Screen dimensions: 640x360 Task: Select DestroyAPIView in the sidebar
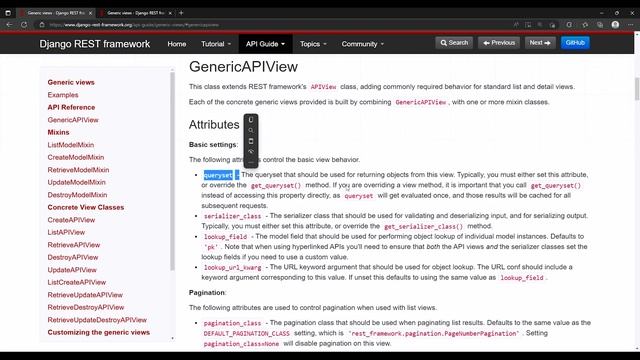coord(73,258)
